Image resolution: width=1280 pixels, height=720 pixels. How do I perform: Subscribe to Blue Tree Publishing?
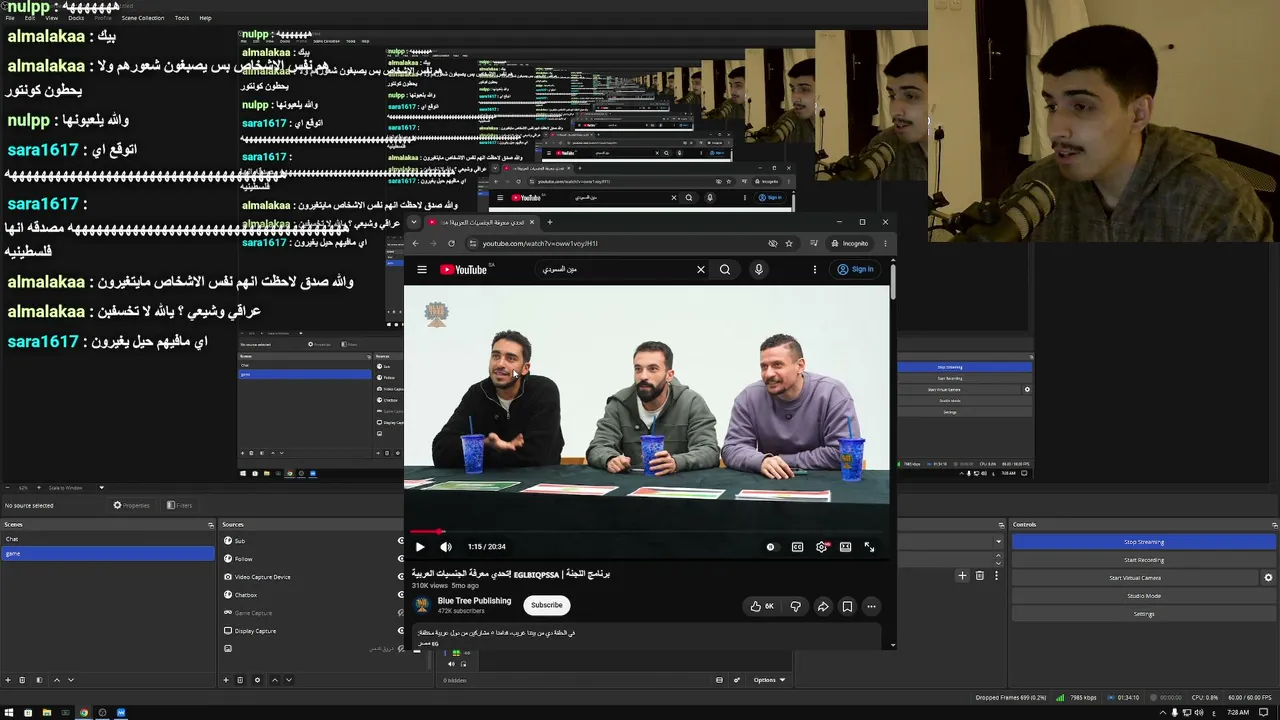pyautogui.click(x=547, y=605)
